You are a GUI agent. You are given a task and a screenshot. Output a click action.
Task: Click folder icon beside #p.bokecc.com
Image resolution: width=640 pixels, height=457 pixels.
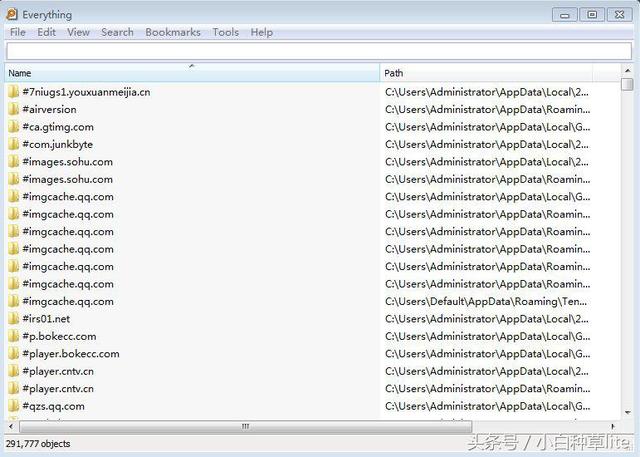tap(13, 336)
